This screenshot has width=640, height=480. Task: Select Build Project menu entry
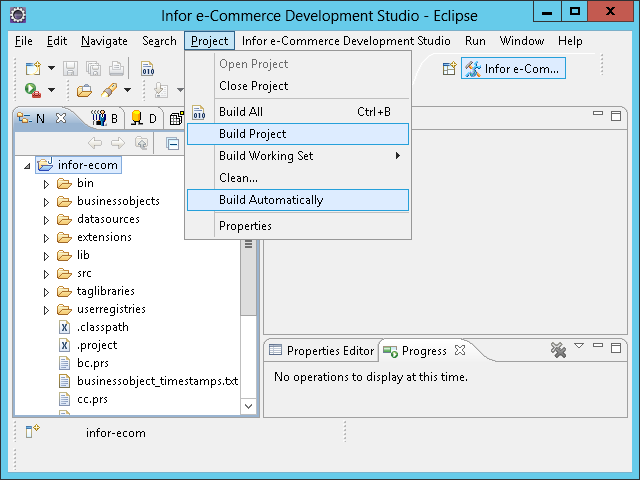(252, 134)
